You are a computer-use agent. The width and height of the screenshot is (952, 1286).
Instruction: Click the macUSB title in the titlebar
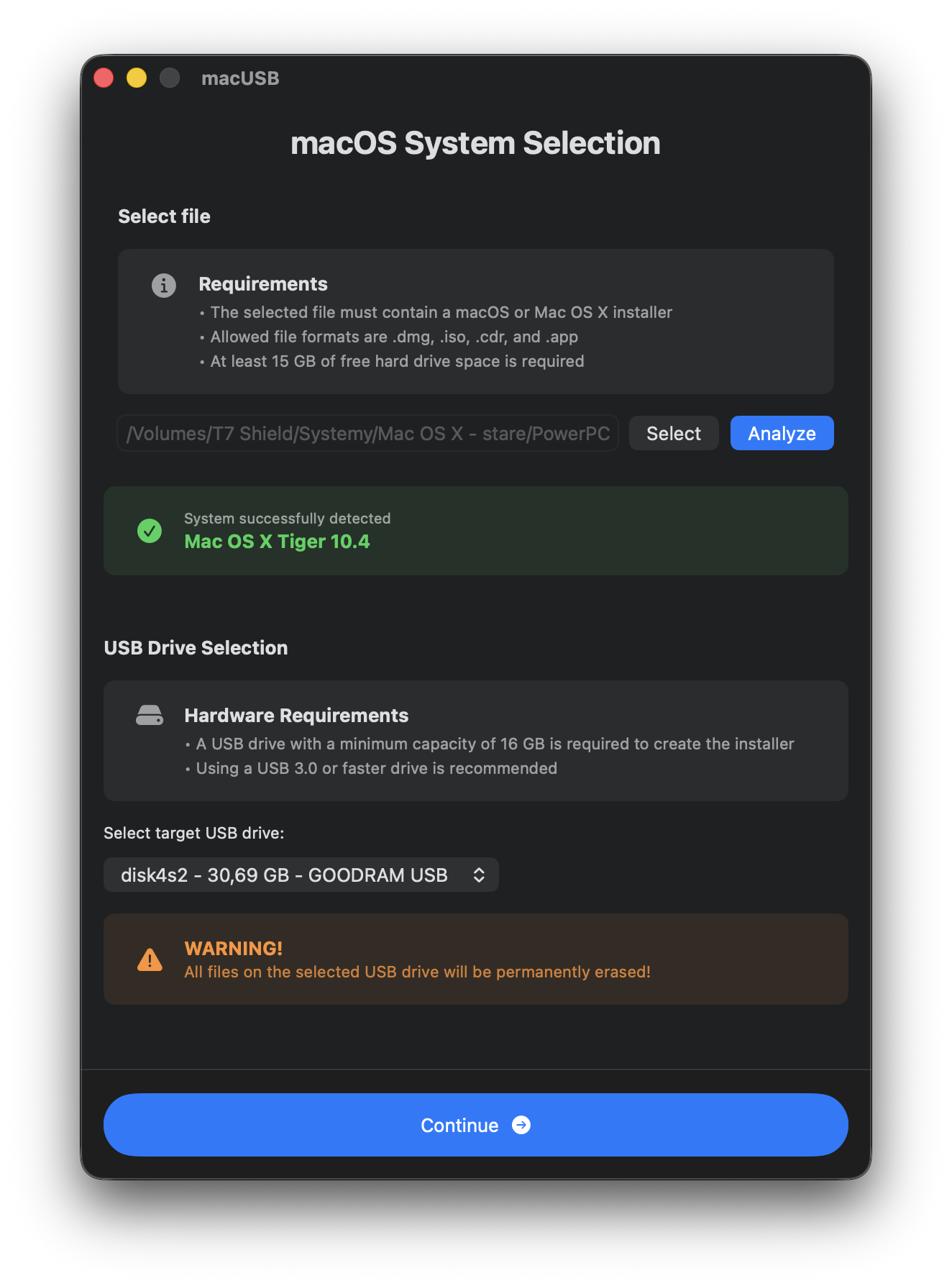coord(240,78)
